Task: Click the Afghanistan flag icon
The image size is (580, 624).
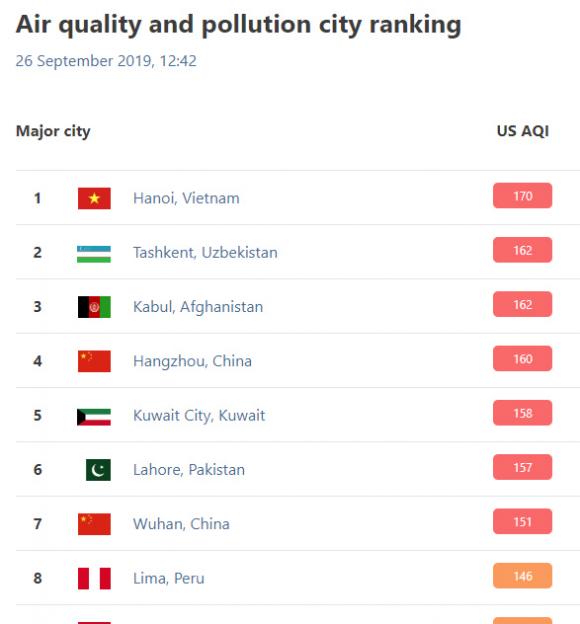Action: (x=94, y=307)
